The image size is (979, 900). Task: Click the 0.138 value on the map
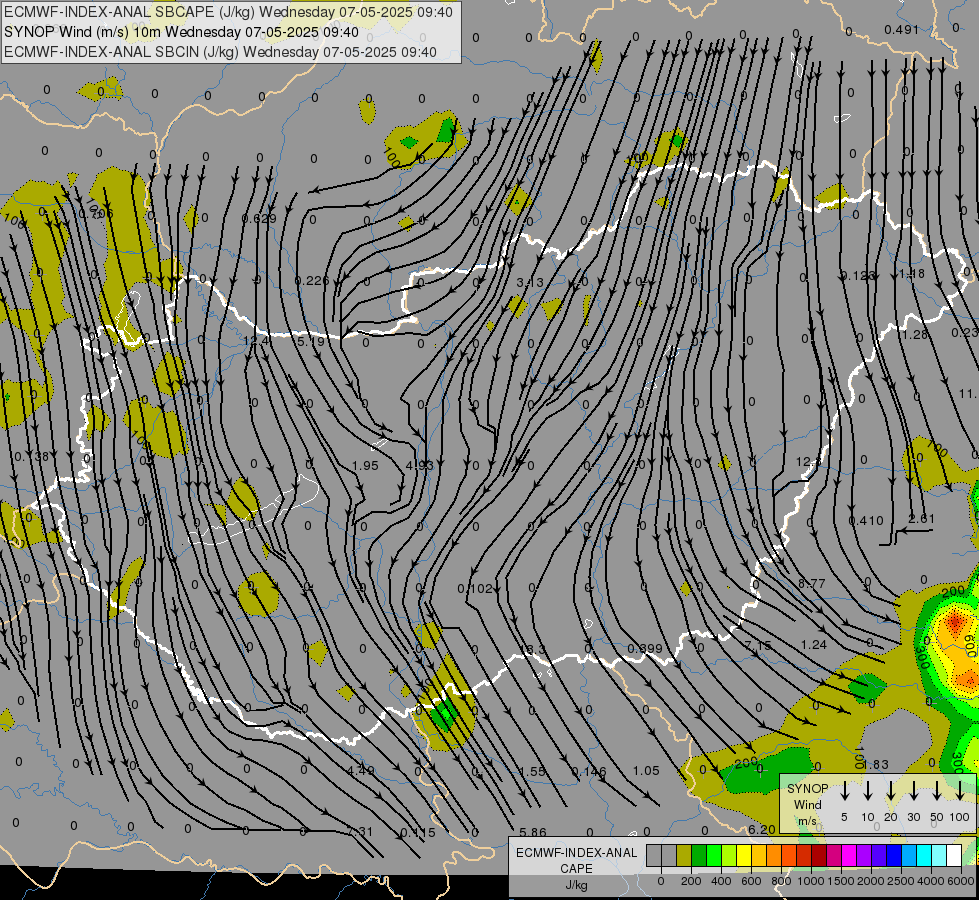click(x=31, y=457)
